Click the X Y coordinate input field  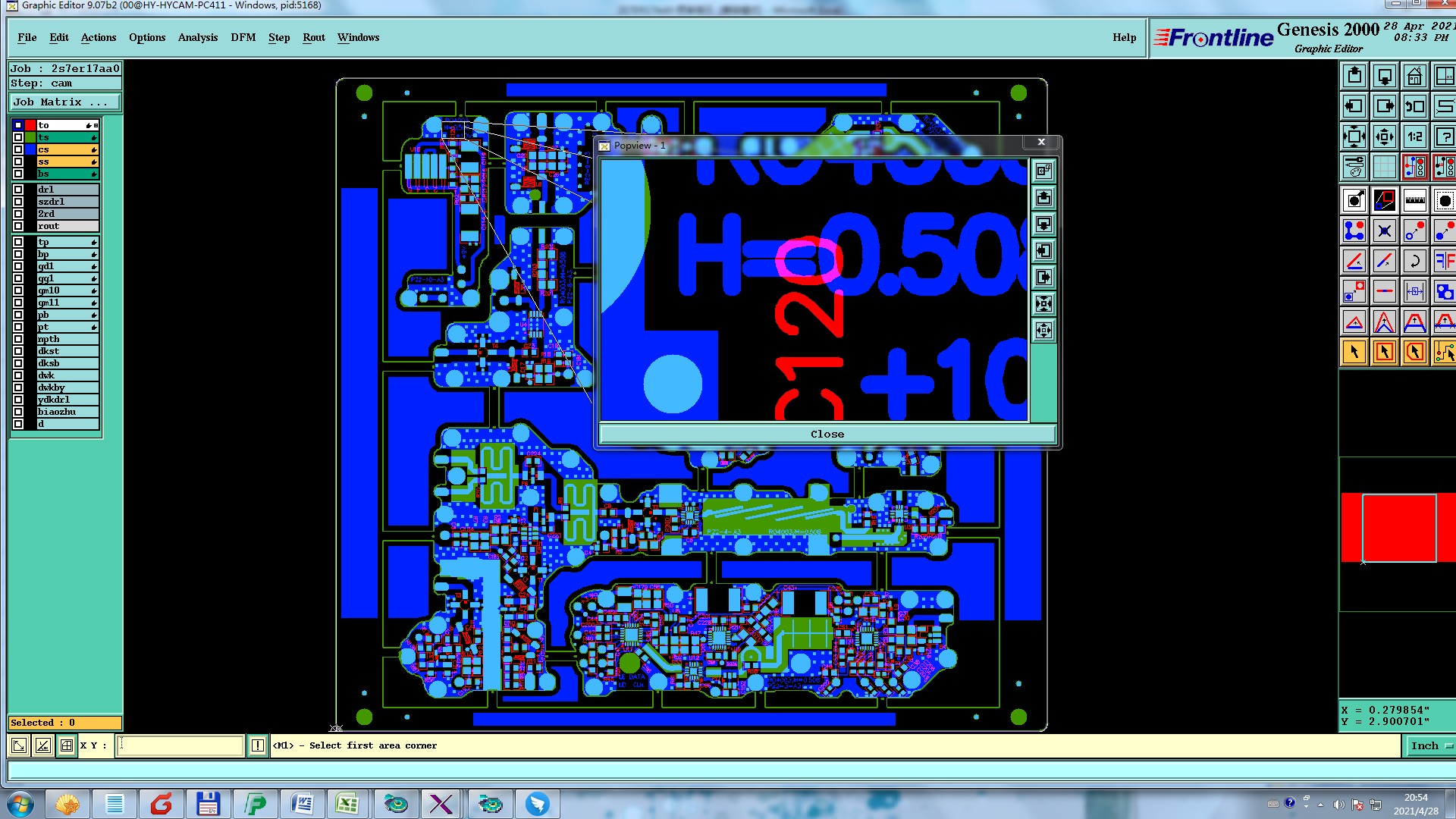point(180,746)
